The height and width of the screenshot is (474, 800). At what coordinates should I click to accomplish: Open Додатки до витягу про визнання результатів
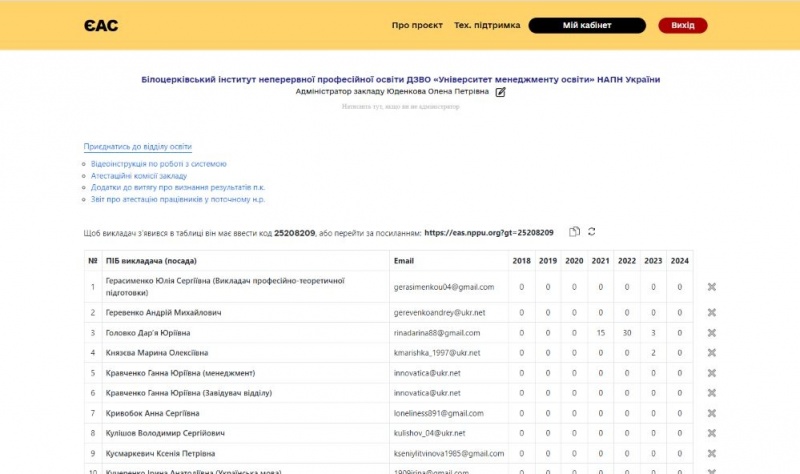click(177, 188)
